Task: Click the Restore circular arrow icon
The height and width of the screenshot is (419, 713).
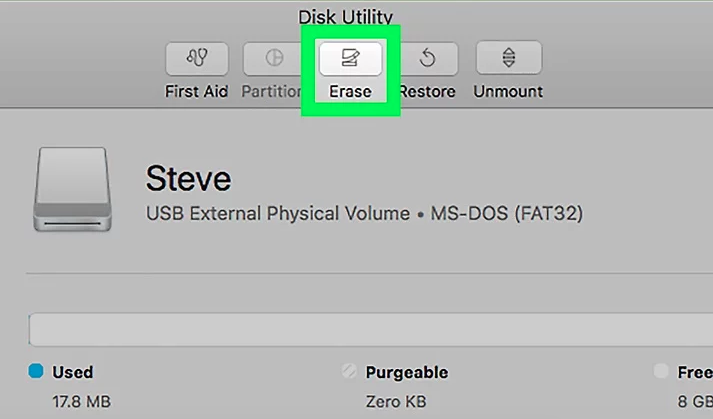Action: [427, 59]
